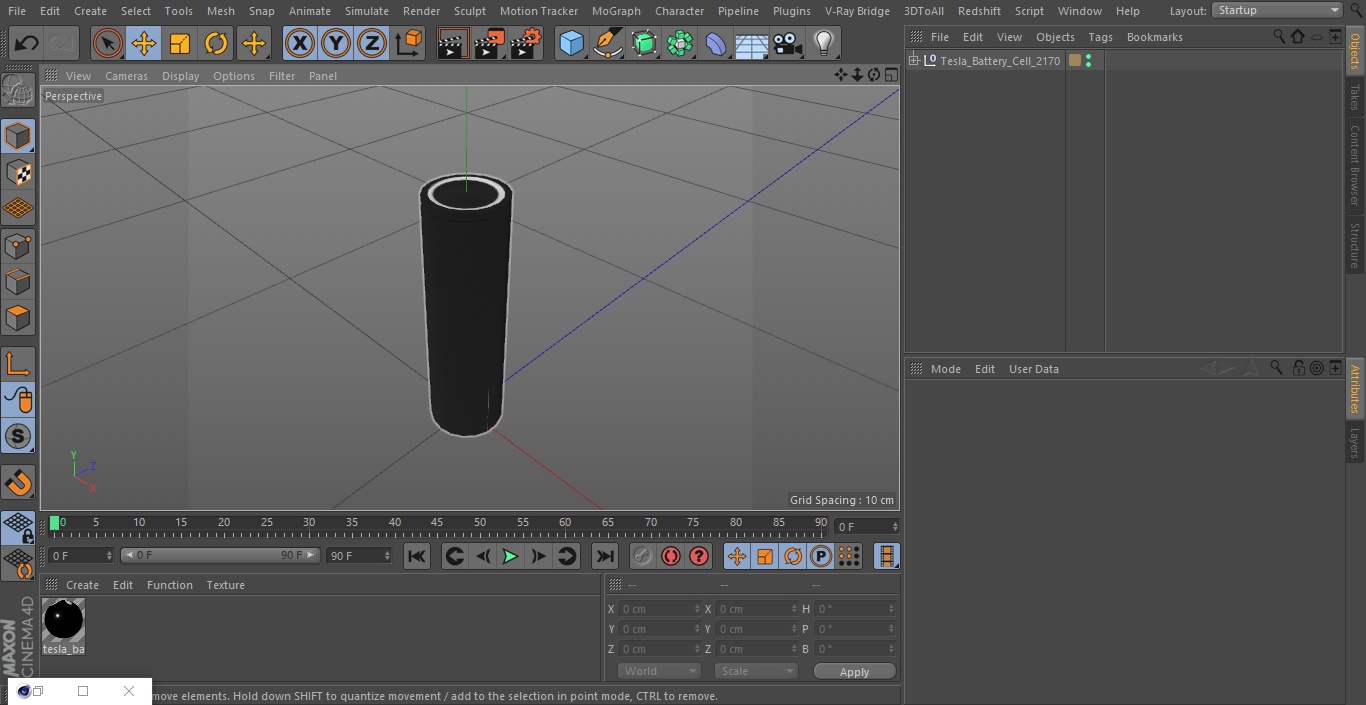Select the Move tool
This screenshot has width=1366, height=705.
(144, 43)
